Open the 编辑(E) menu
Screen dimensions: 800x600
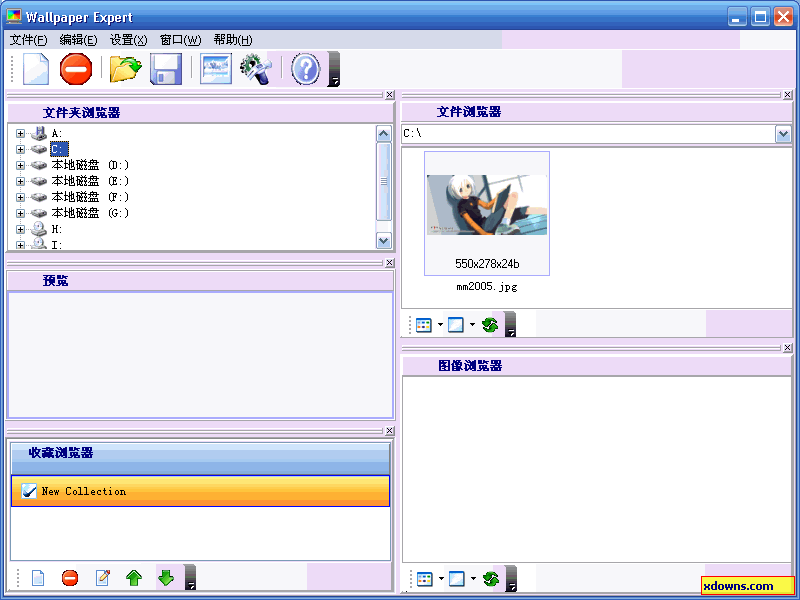[x=79, y=40]
